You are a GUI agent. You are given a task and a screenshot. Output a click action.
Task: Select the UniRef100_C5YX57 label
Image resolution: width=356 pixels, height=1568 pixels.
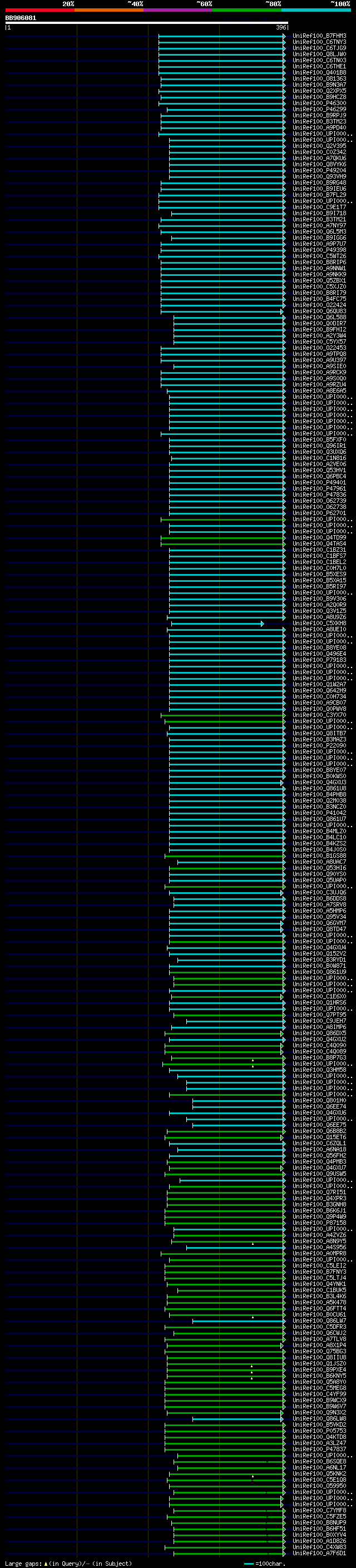pyautogui.click(x=319, y=342)
